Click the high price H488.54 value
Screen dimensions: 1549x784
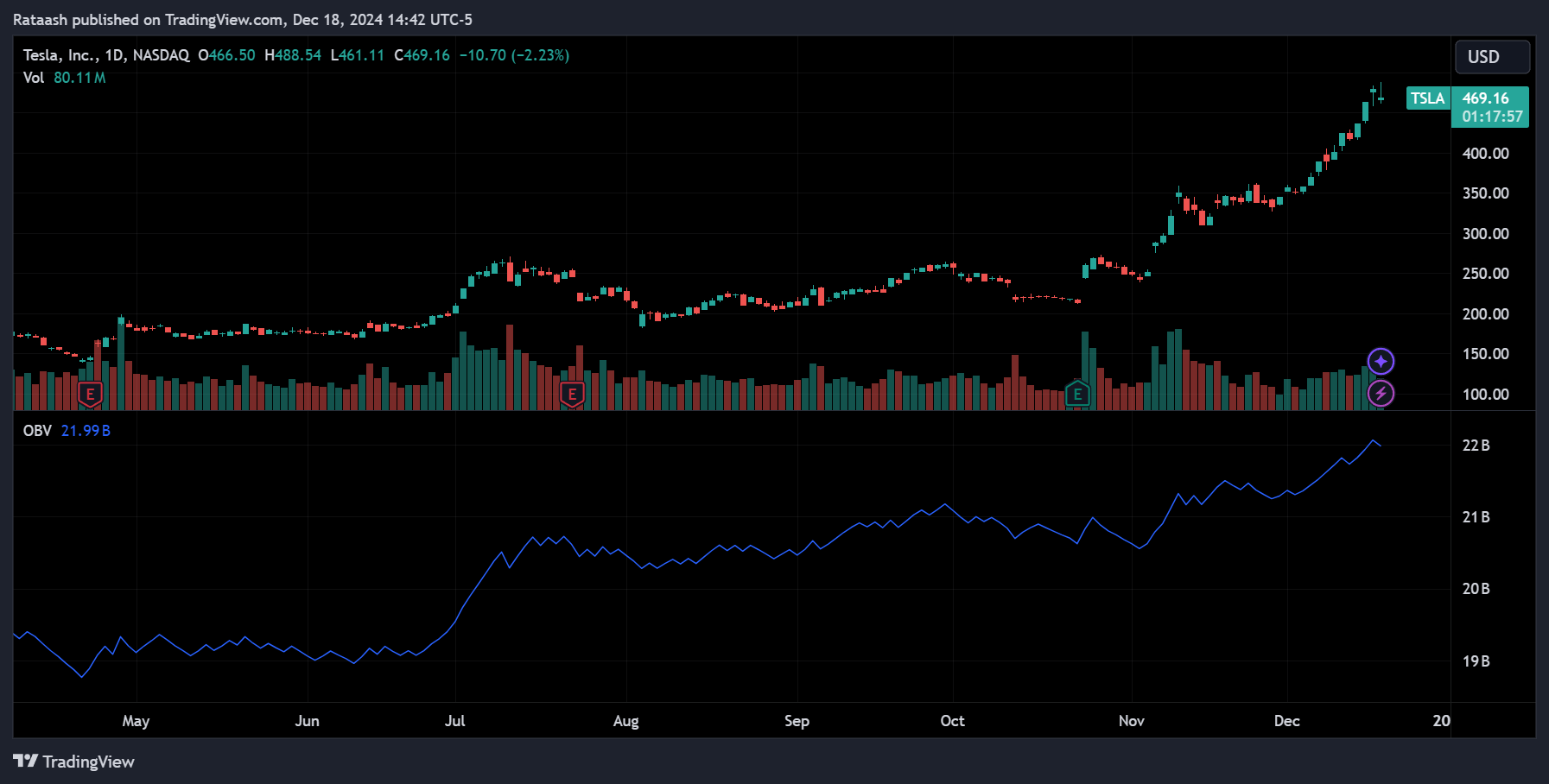(293, 55)
